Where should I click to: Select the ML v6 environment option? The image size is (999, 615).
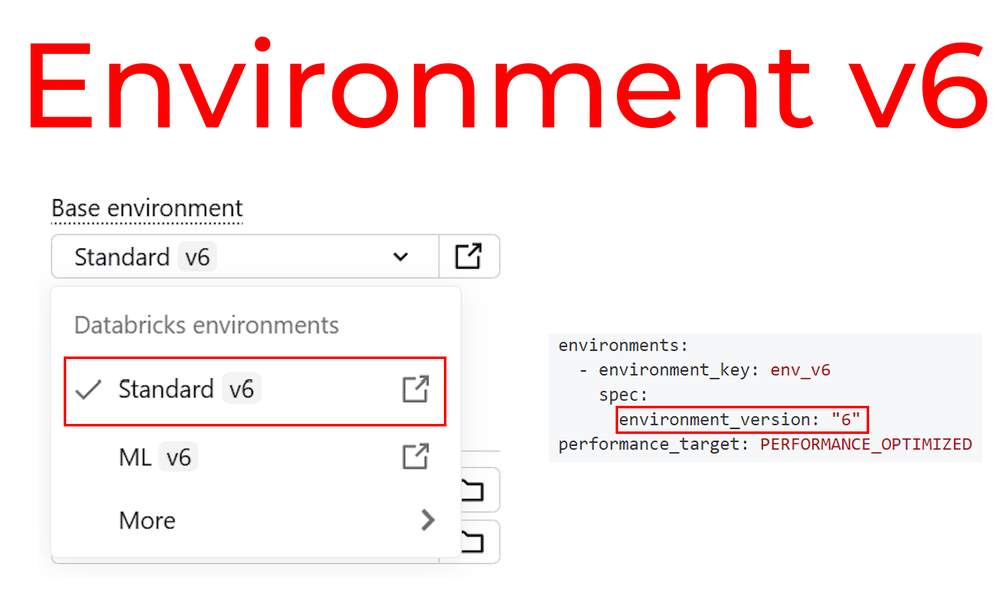255,457
